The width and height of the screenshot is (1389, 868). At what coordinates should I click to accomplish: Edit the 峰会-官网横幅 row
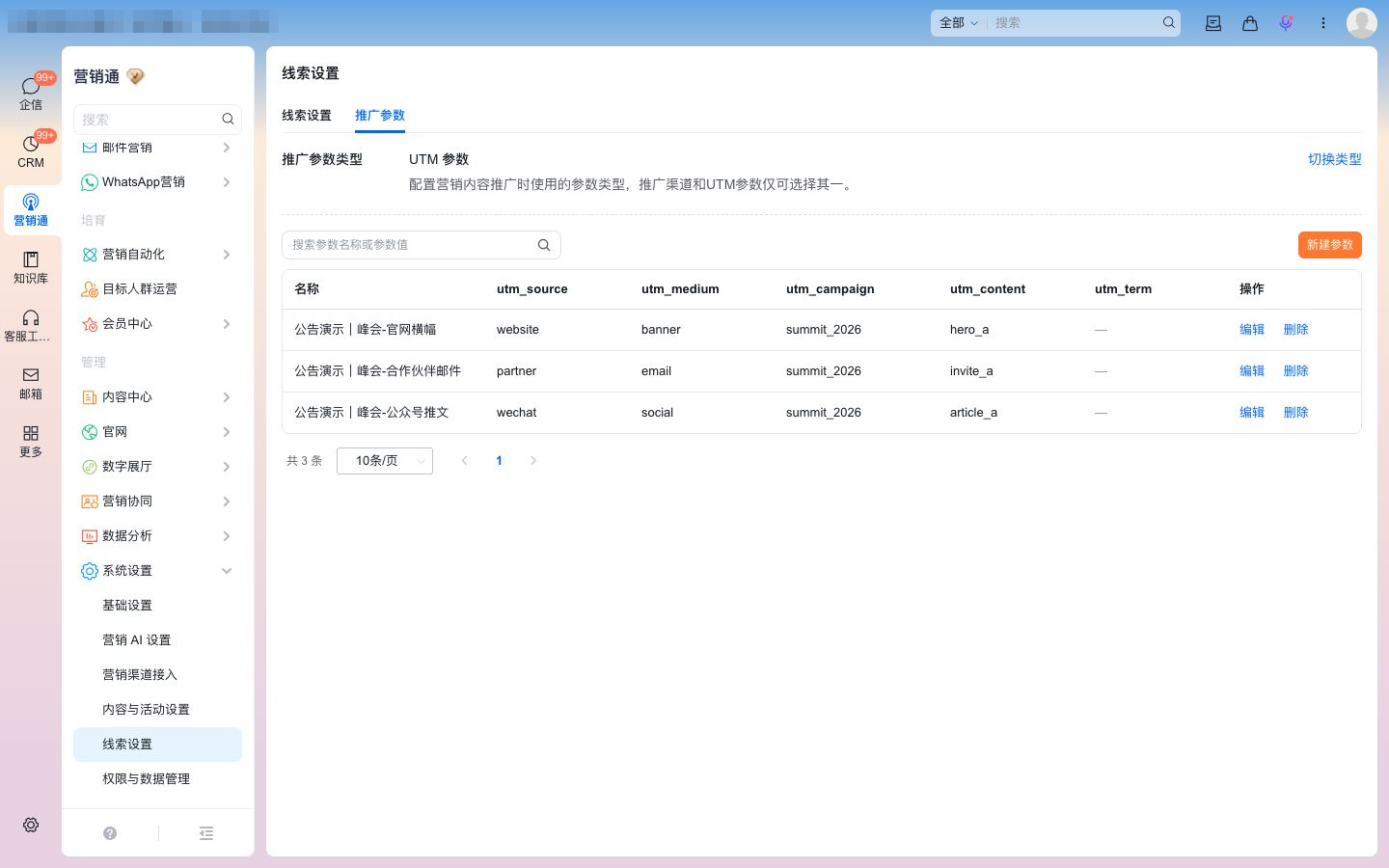[1252, 330]
